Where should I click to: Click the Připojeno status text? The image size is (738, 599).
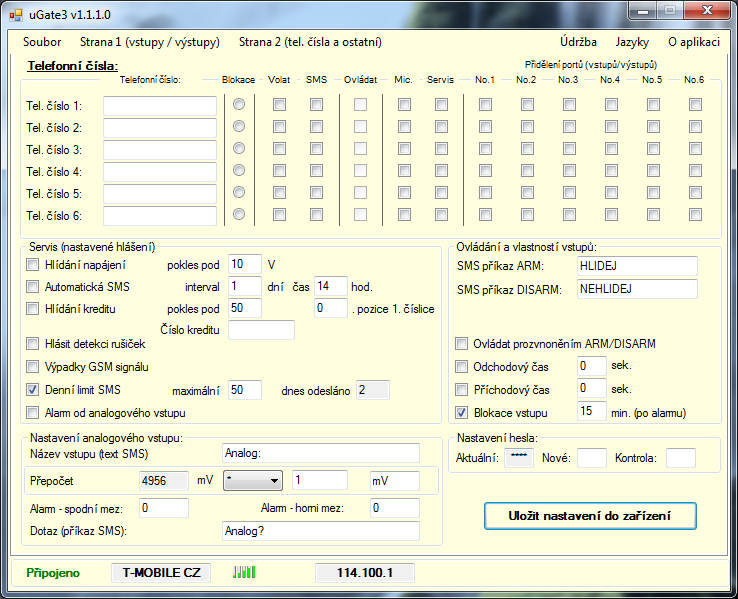click(53, 573)
